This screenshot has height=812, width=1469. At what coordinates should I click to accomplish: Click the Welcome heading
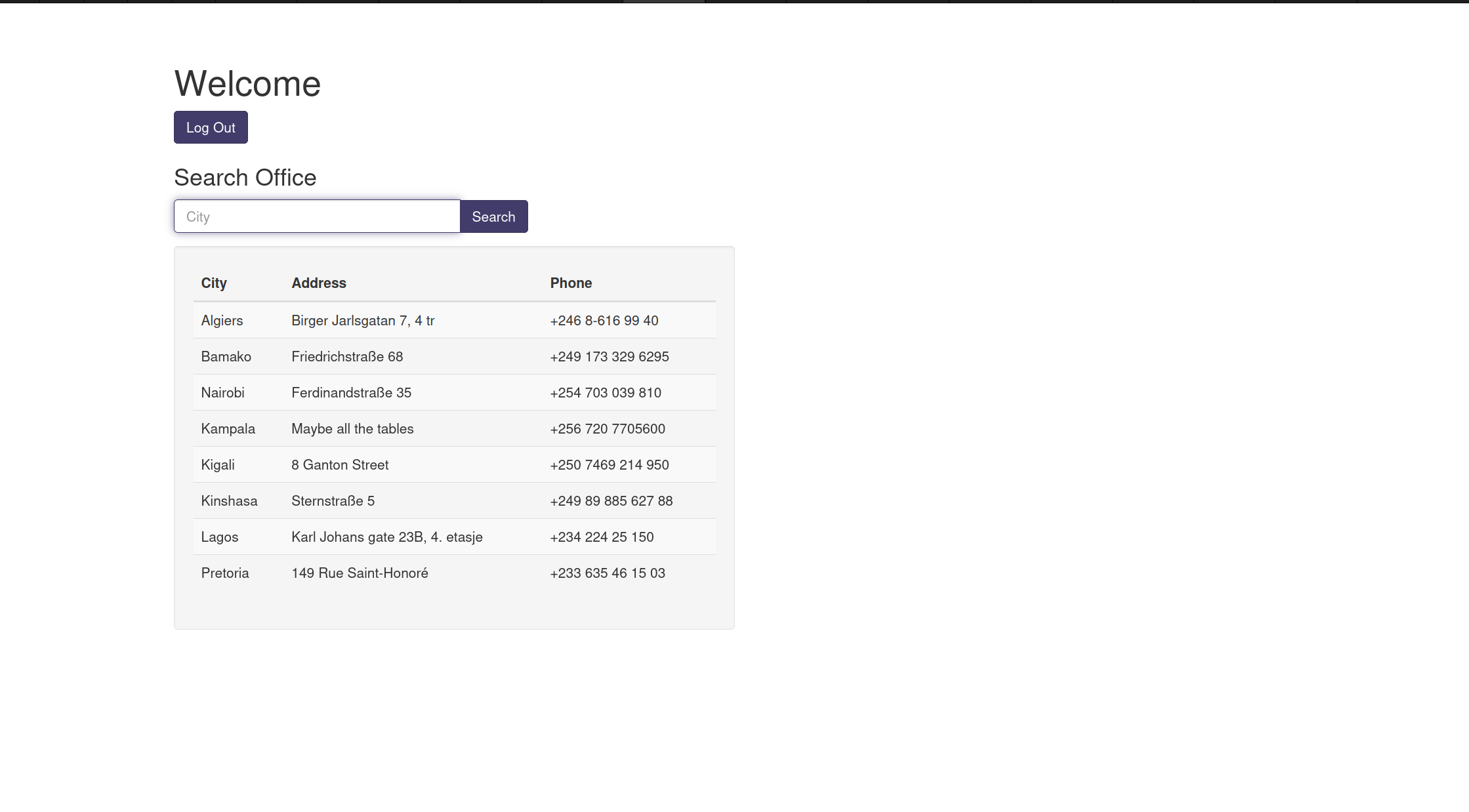(x=247, y=84)
